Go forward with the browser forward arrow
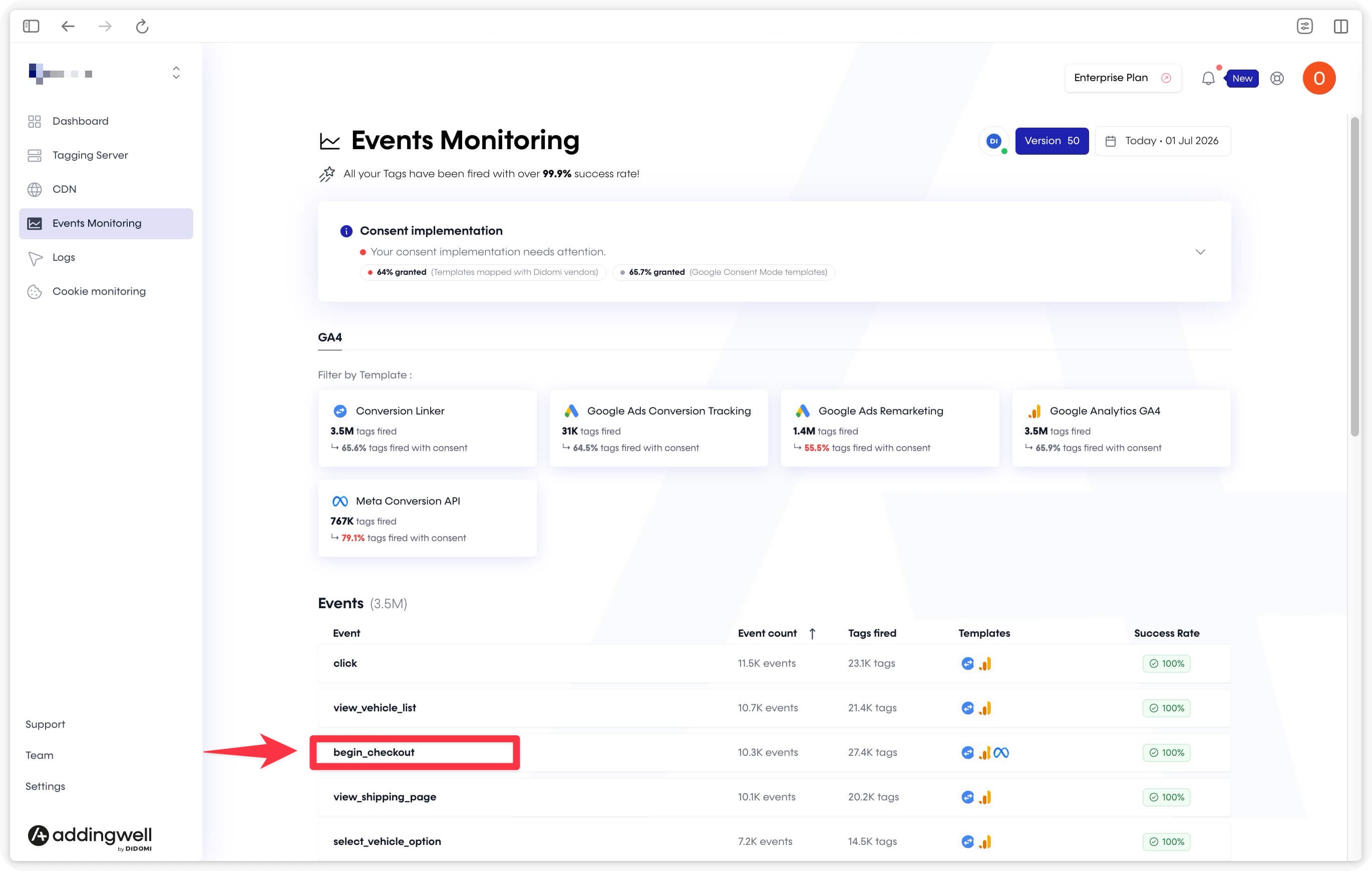Viewport: 1372px width, 871px height. 105,26
